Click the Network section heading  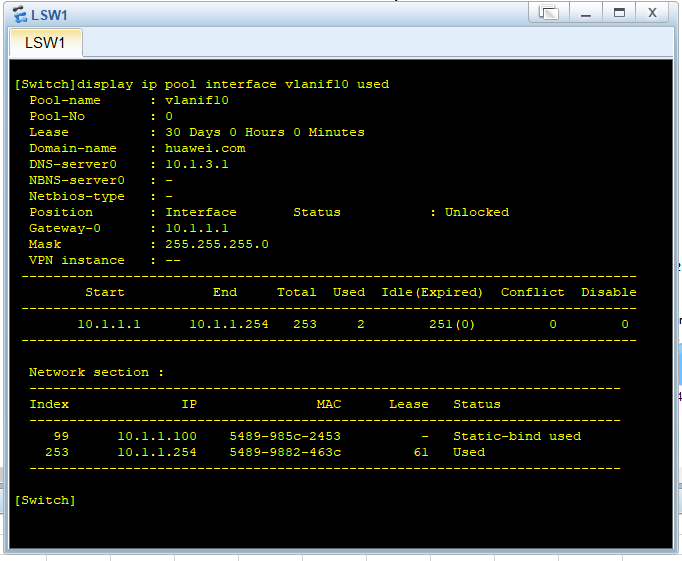tap(97, 372)
